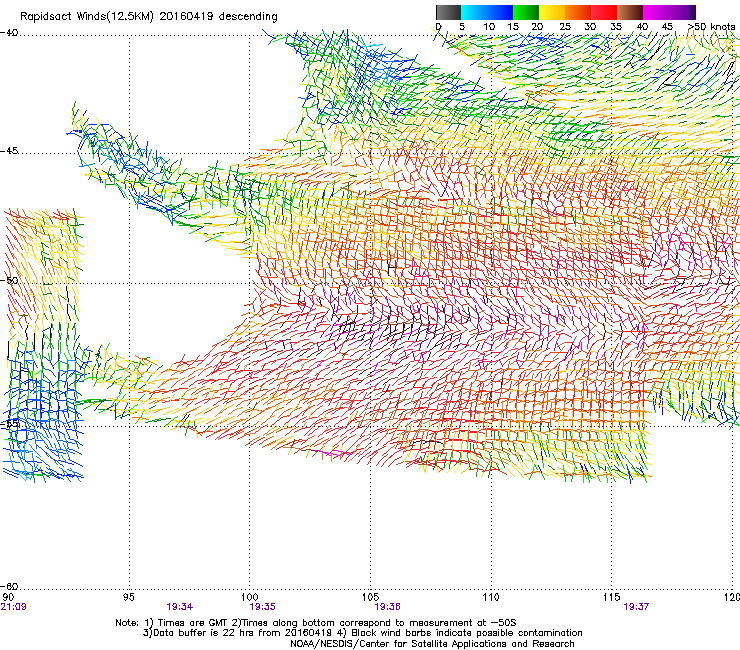The image size is (740, 650).
Task: Click the 'Data buffer is 22 hrs' note line
Action: pyautogui.click(x=362, y=633)
